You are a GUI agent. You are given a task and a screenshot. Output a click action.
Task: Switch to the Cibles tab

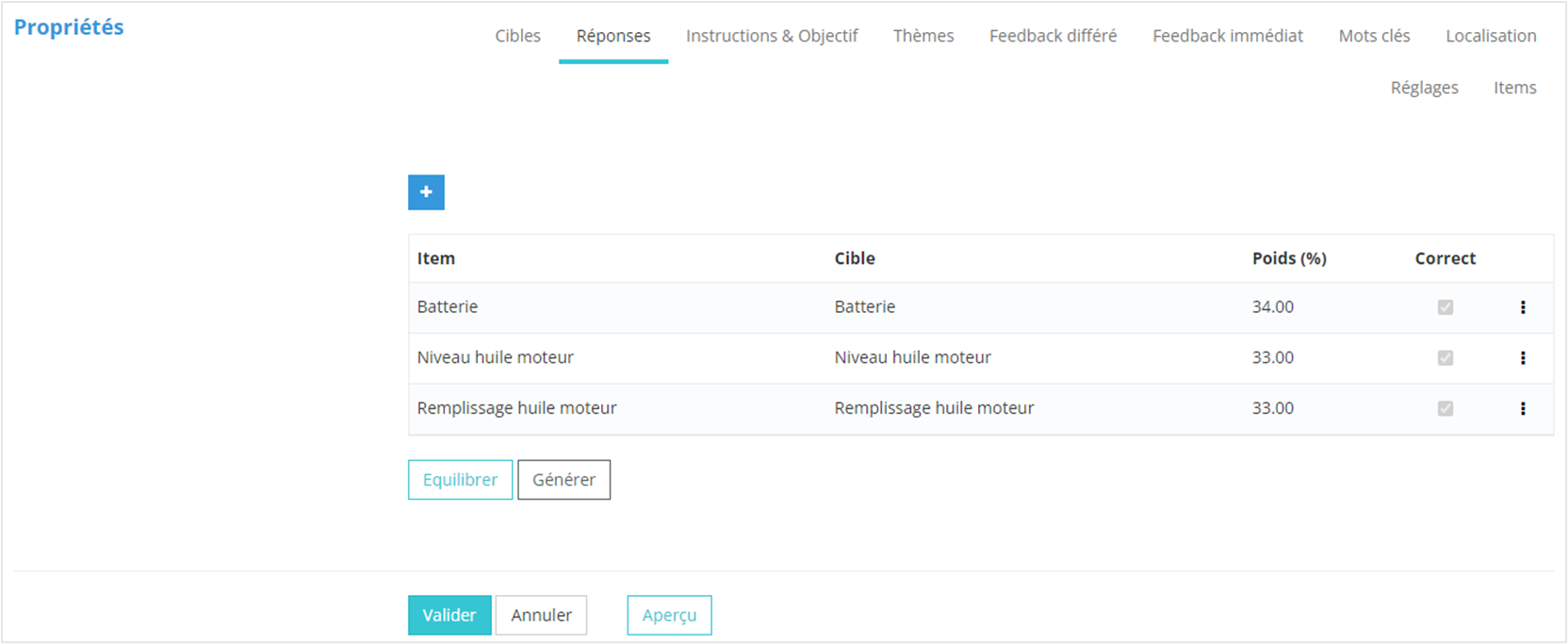point(517,36)
